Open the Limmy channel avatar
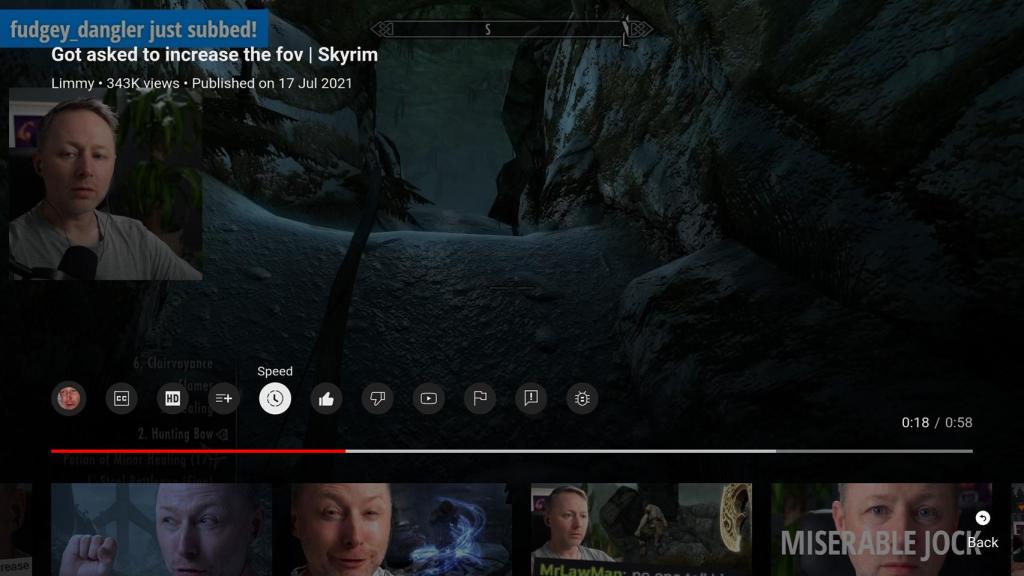This screenshot has width=1024, height=576. pos(70,398)
